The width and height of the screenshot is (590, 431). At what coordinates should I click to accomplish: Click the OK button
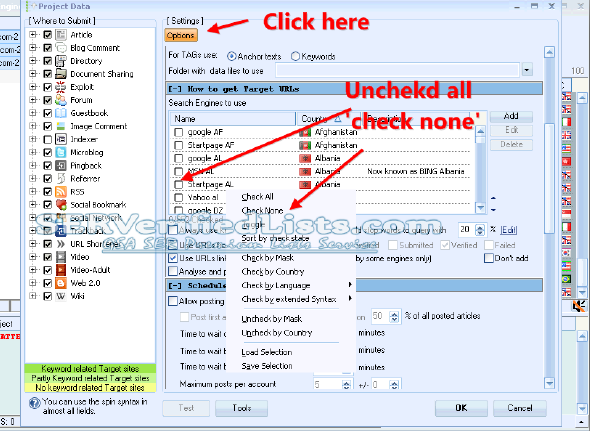(x=461, y=408)
